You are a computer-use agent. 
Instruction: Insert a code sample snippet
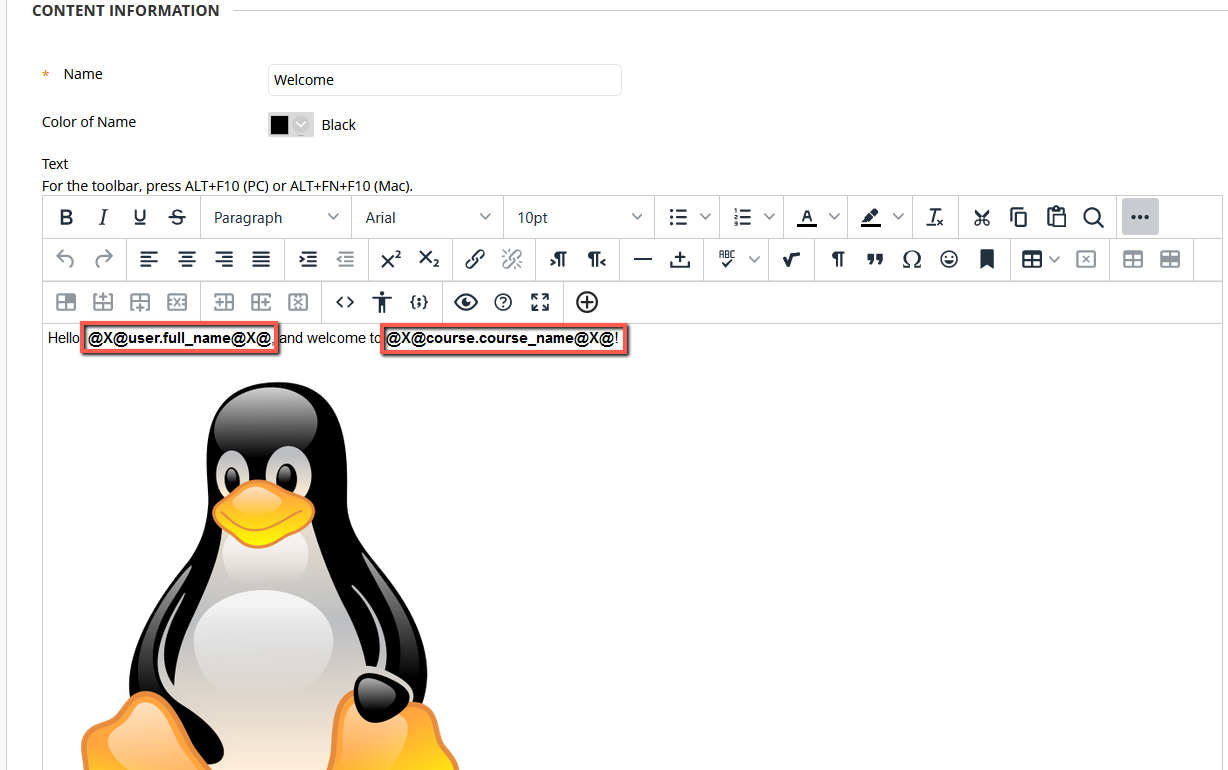coord(419,301)
